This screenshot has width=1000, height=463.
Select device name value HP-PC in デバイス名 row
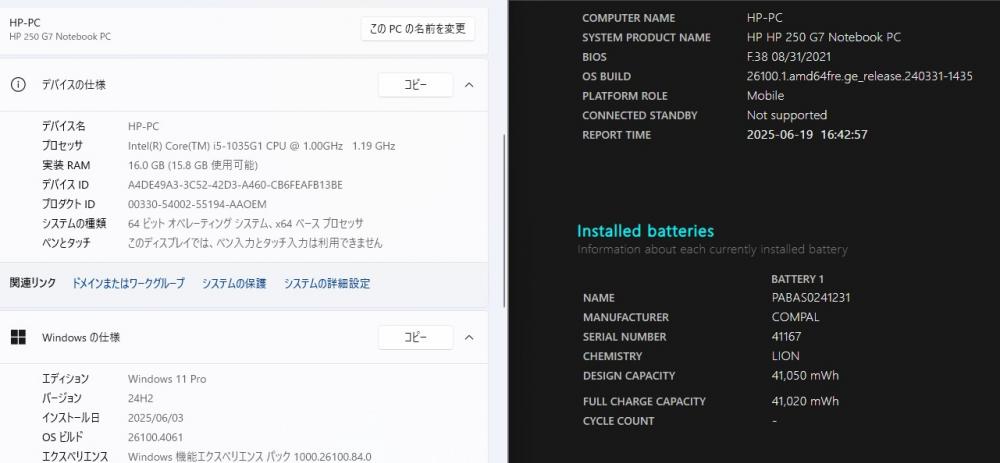143,126
